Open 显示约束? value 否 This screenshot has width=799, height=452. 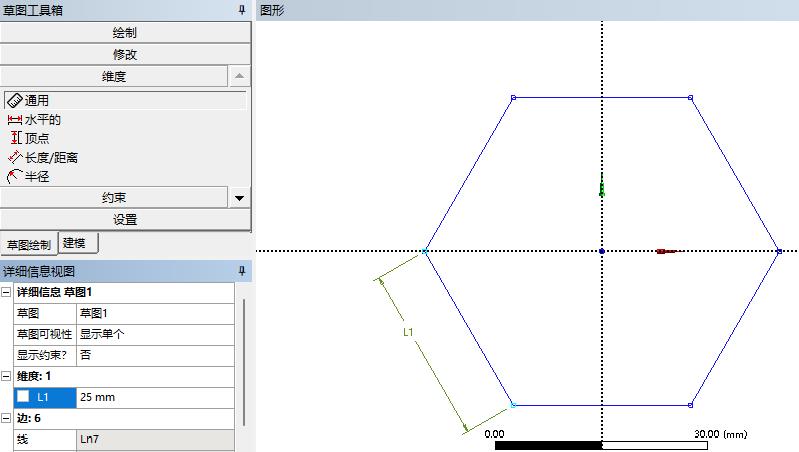(155, 355)
